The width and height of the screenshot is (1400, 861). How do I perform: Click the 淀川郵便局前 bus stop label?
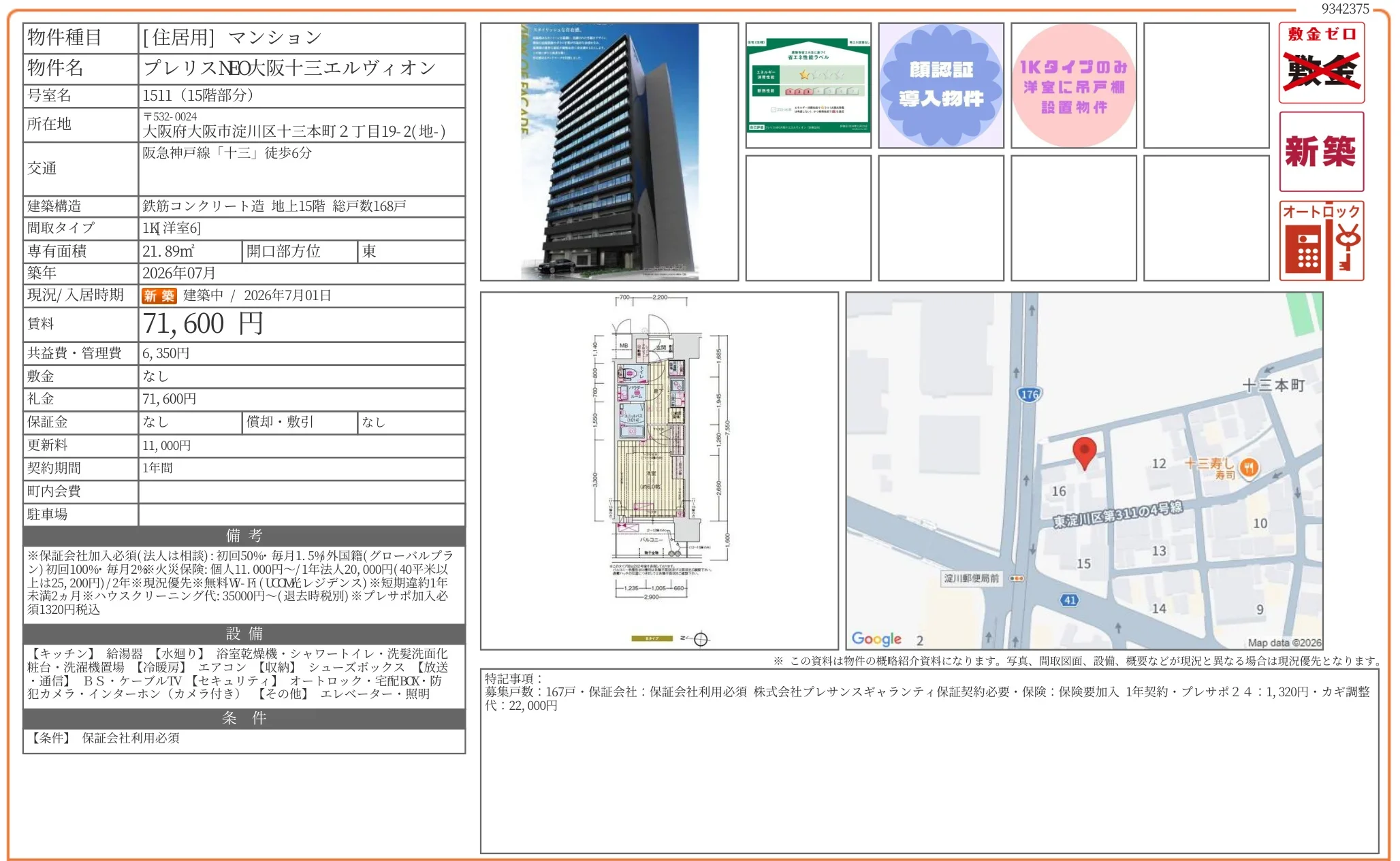(x=972, y=579)
